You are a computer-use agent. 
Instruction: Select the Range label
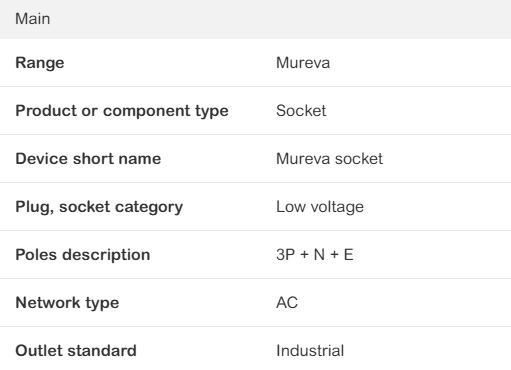tap(40, 63)
